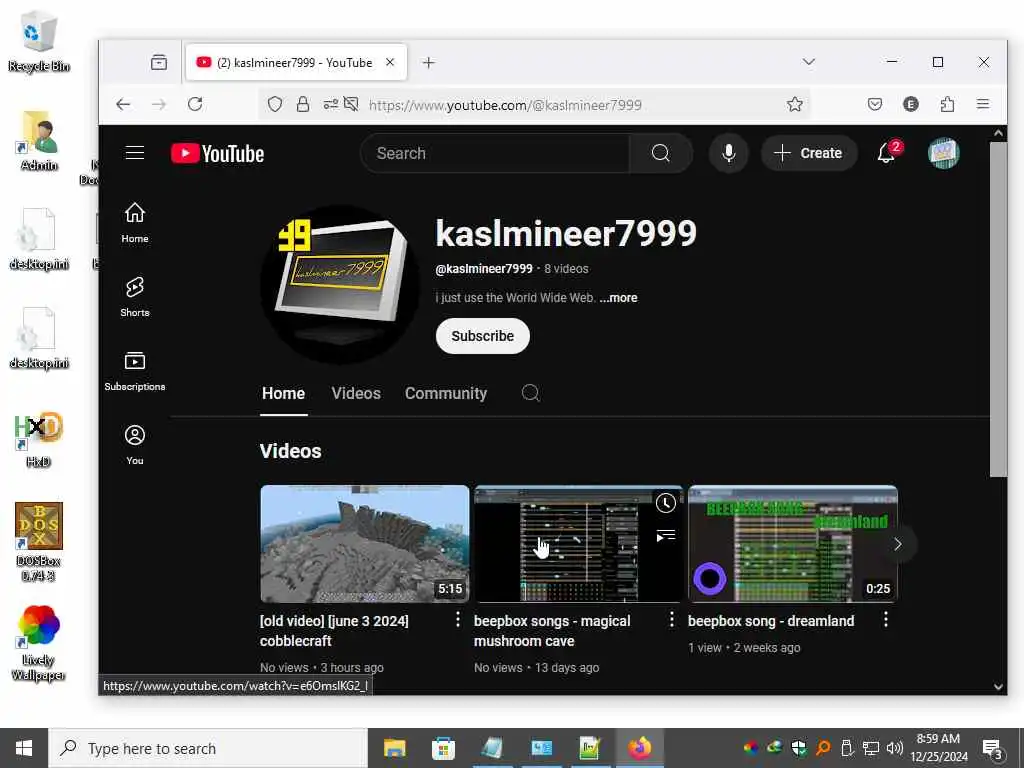Select the kaslmineer7999 YouTube browser tab
Viewport: 1024px width, 768px height.
[x=295, y=63]
